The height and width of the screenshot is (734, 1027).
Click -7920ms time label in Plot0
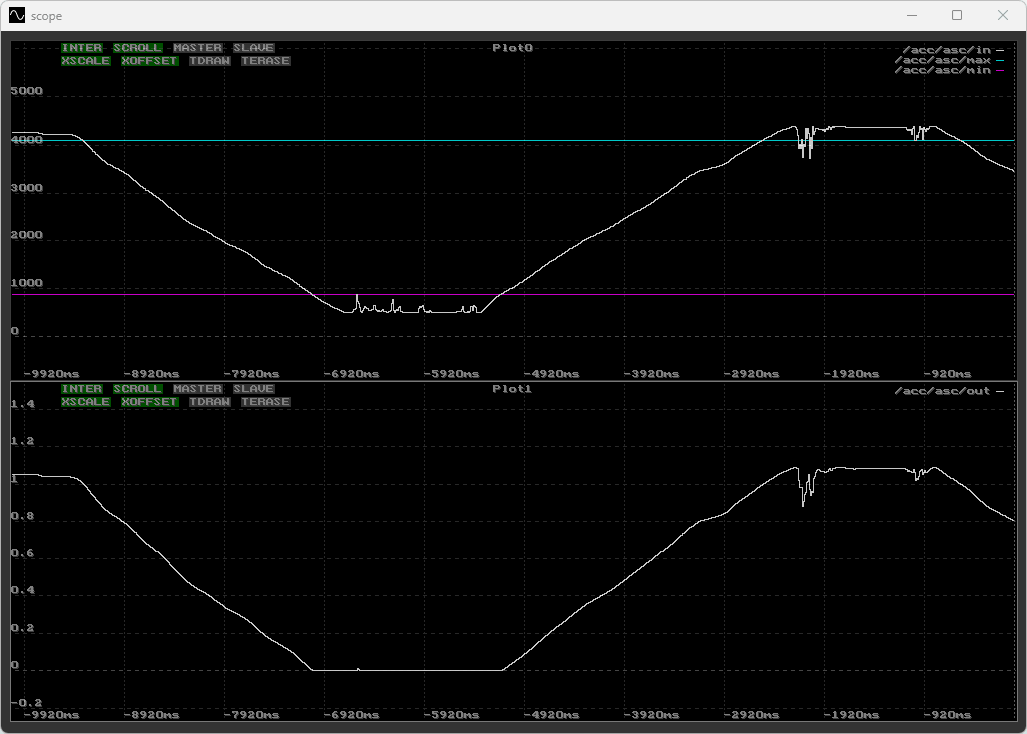click(252, 374)
